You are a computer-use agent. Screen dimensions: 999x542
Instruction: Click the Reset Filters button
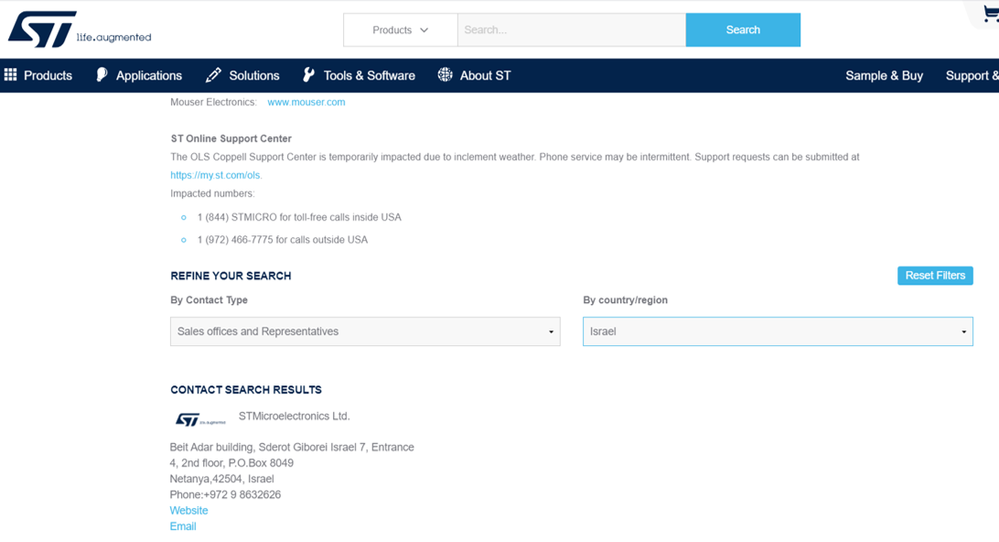[935, 275]
